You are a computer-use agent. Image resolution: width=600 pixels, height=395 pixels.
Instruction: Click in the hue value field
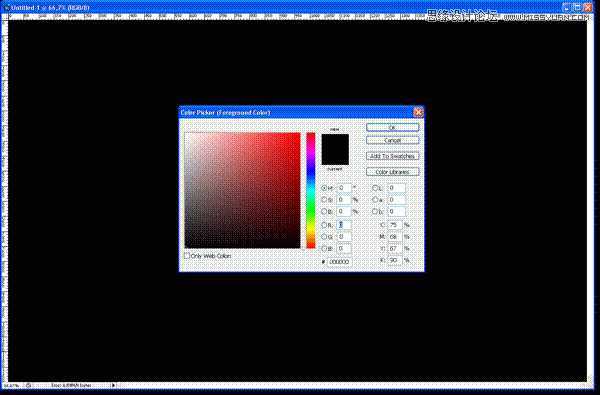tap(344, 188)
